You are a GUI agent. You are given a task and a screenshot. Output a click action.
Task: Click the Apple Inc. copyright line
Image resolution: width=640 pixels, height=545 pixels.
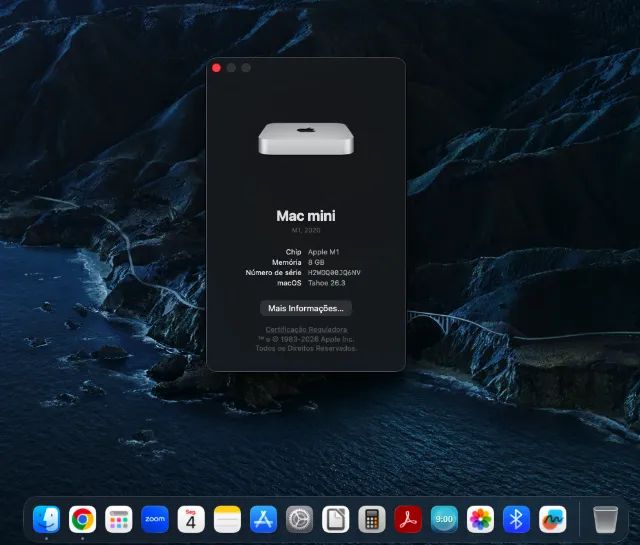[306, 339]
